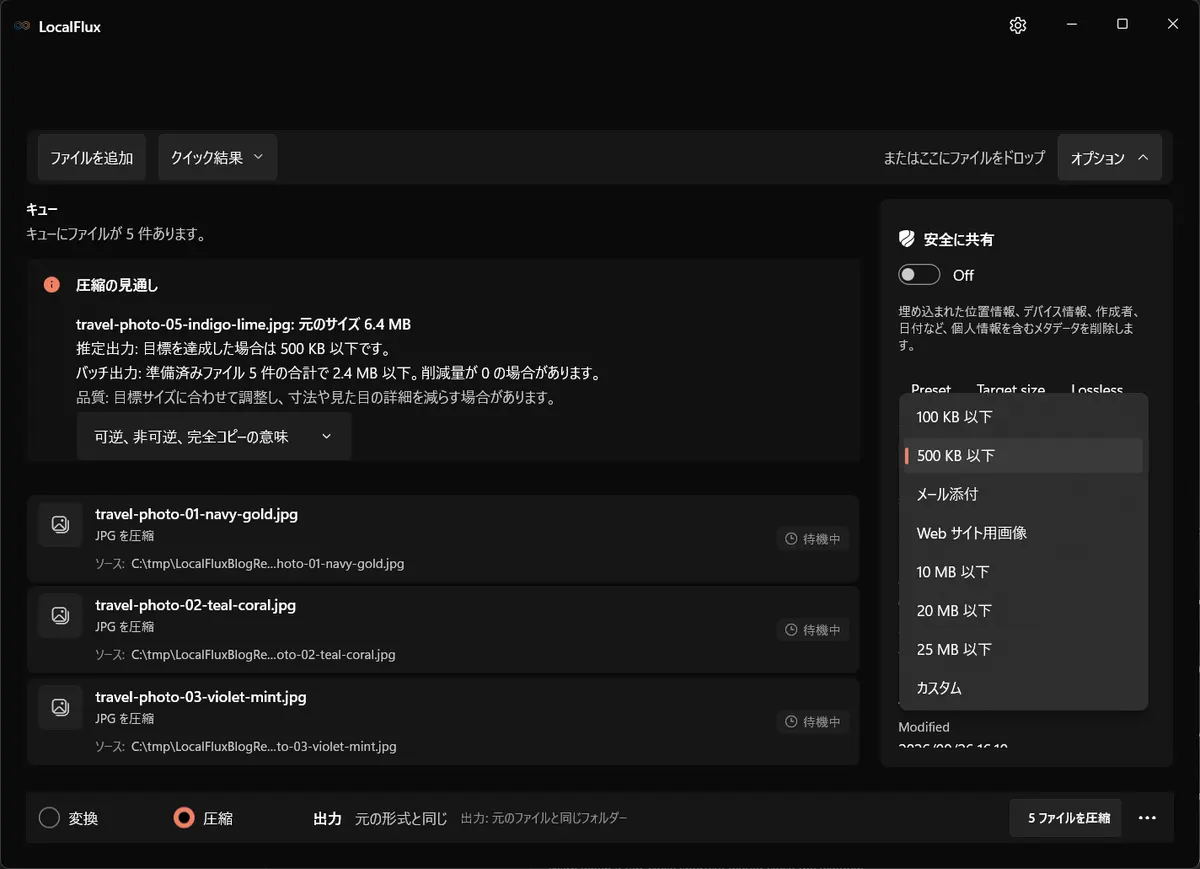Click the LocalFlux infinity logo icon
Viewport: 1200px width, 869px height.
pyautogui.click(x=22, y=27)
